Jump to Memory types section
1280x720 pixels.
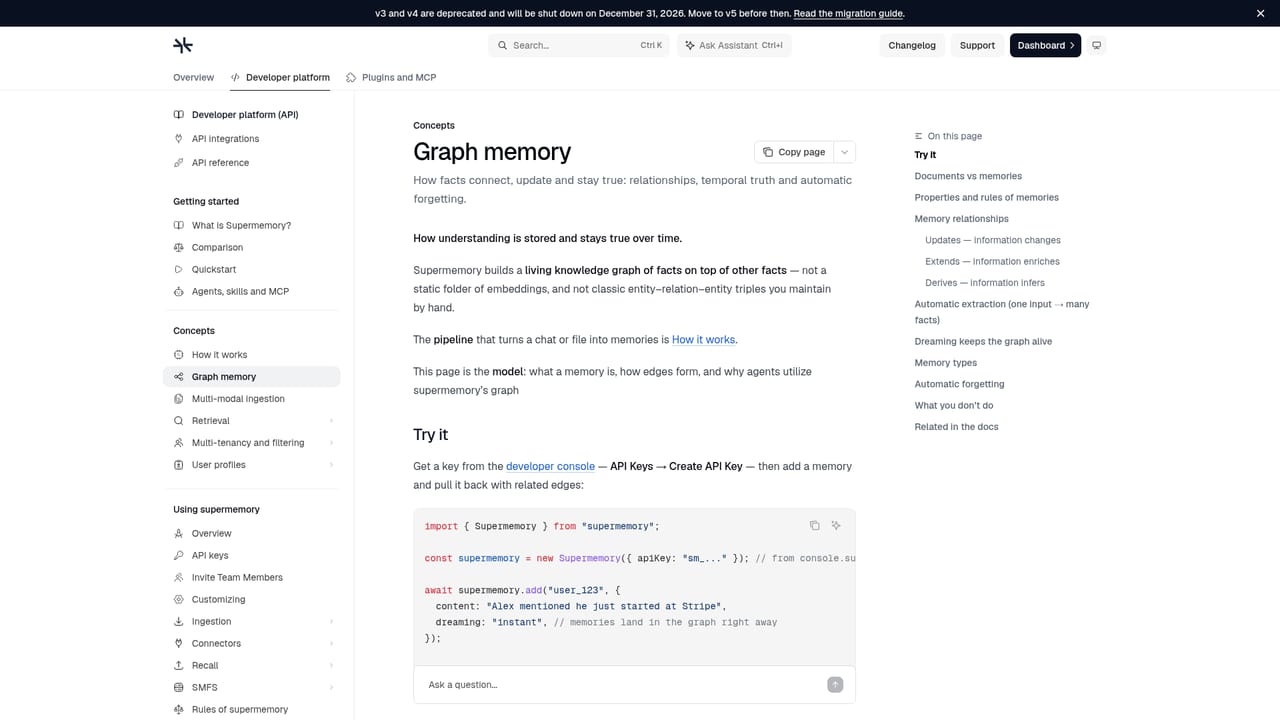pyautogui.click(x=946, y=363)
